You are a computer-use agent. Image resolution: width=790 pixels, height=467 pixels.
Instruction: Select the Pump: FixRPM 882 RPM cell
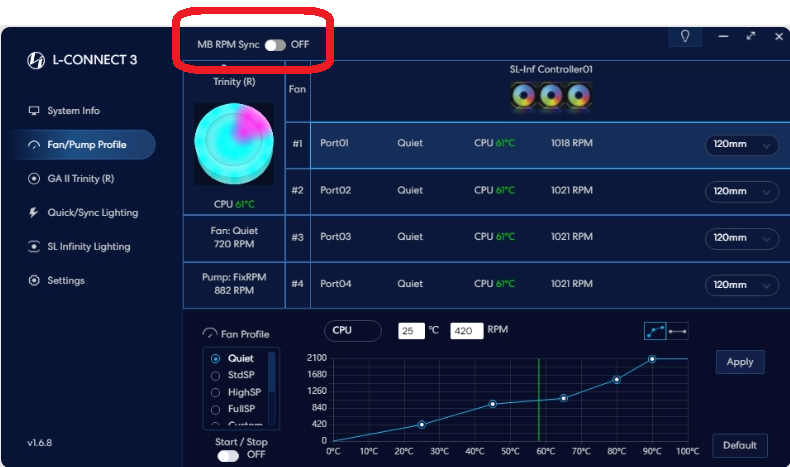tap(234, 285)
